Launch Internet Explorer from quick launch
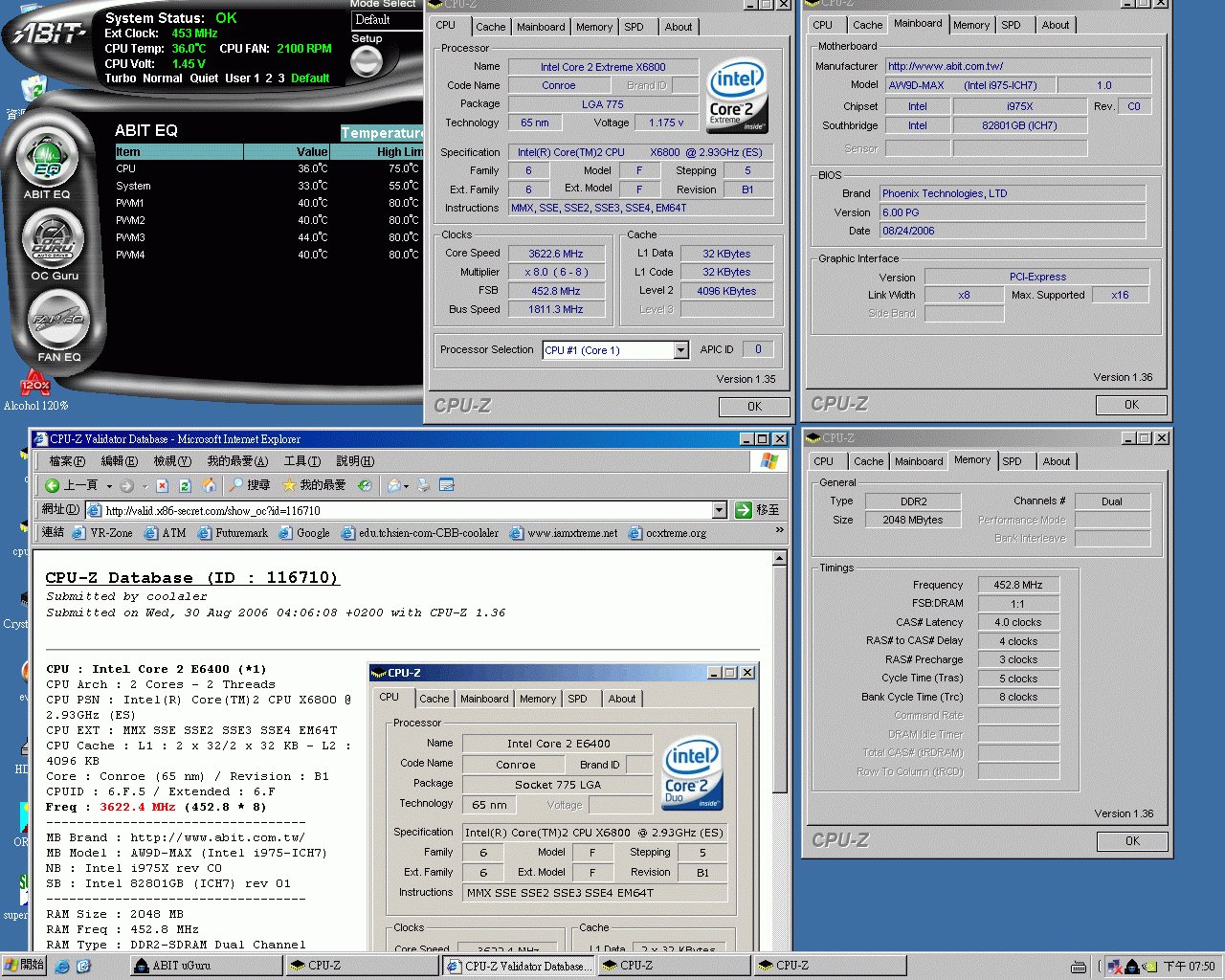 tap(62, 967)
